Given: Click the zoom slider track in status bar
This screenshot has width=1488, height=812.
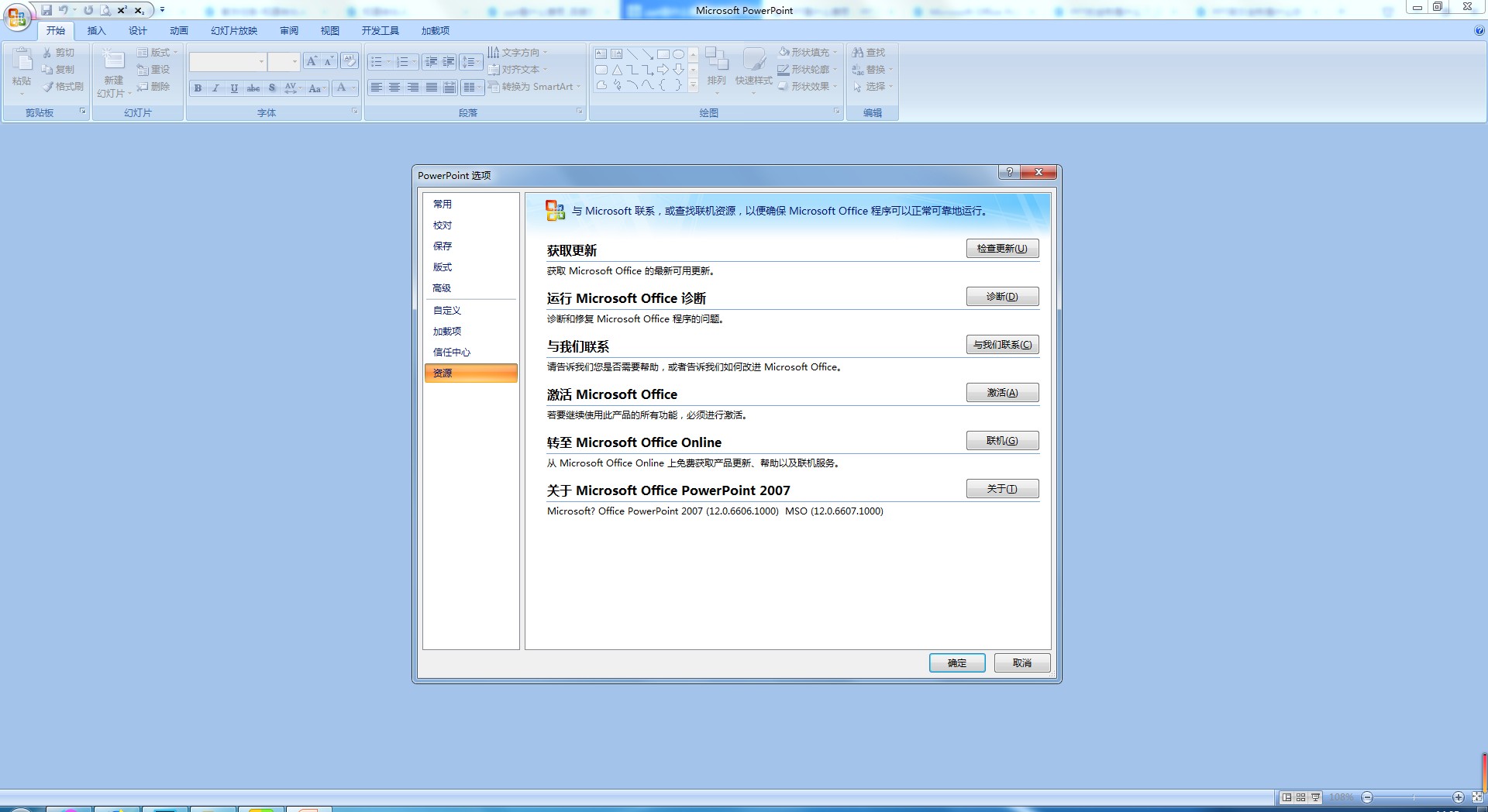Looking at the screenshot, I should coord(1413,797).
